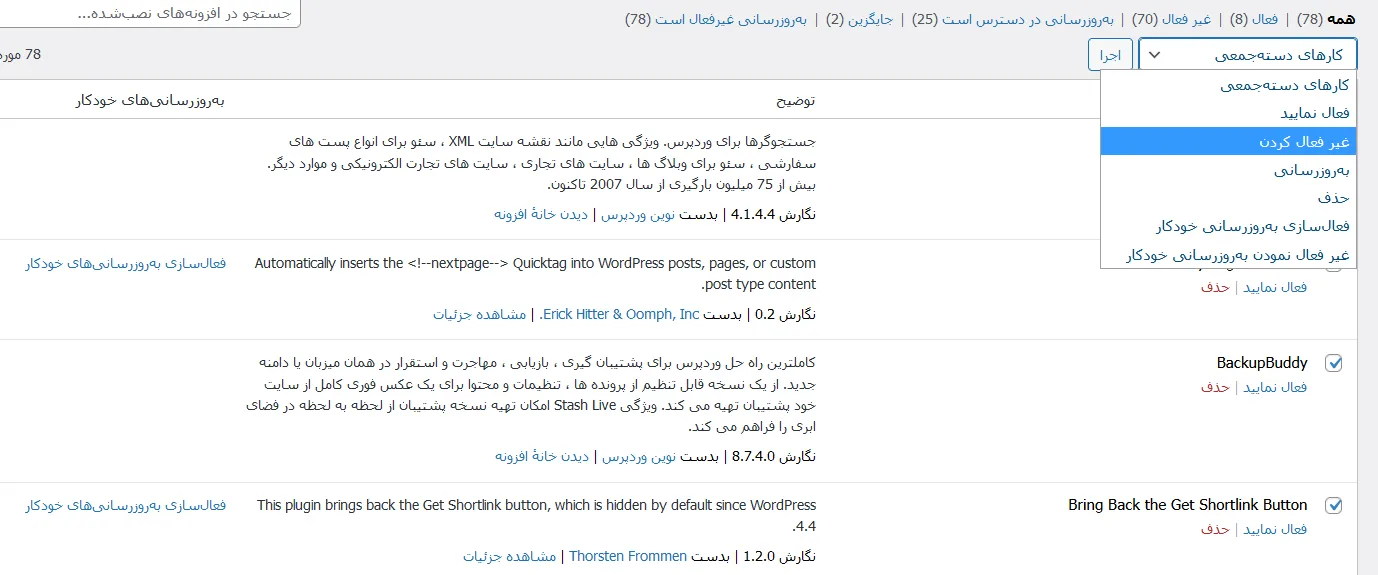Pick 'به‌روزرسانی' in the bulk actions list
The height and width of the screenshot is (575, 1378).
(x=1229, y=170)
